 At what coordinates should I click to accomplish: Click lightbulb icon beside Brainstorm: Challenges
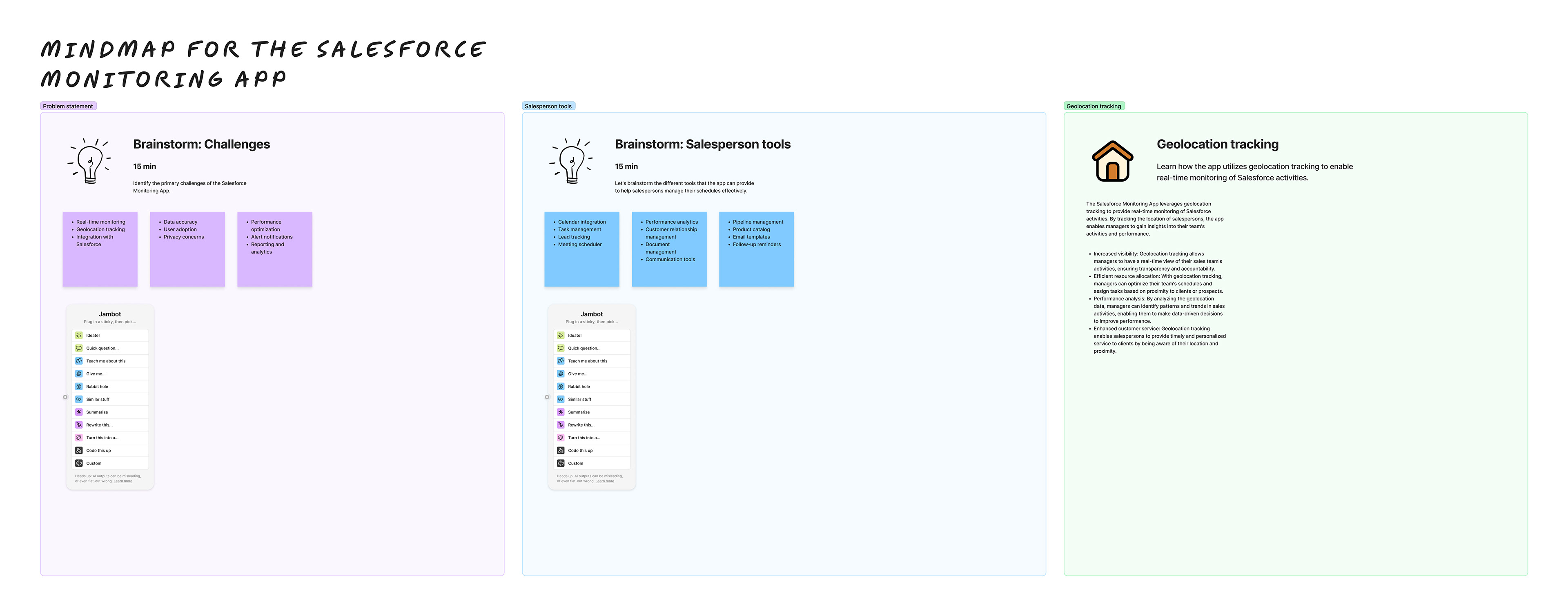[89, 161]
